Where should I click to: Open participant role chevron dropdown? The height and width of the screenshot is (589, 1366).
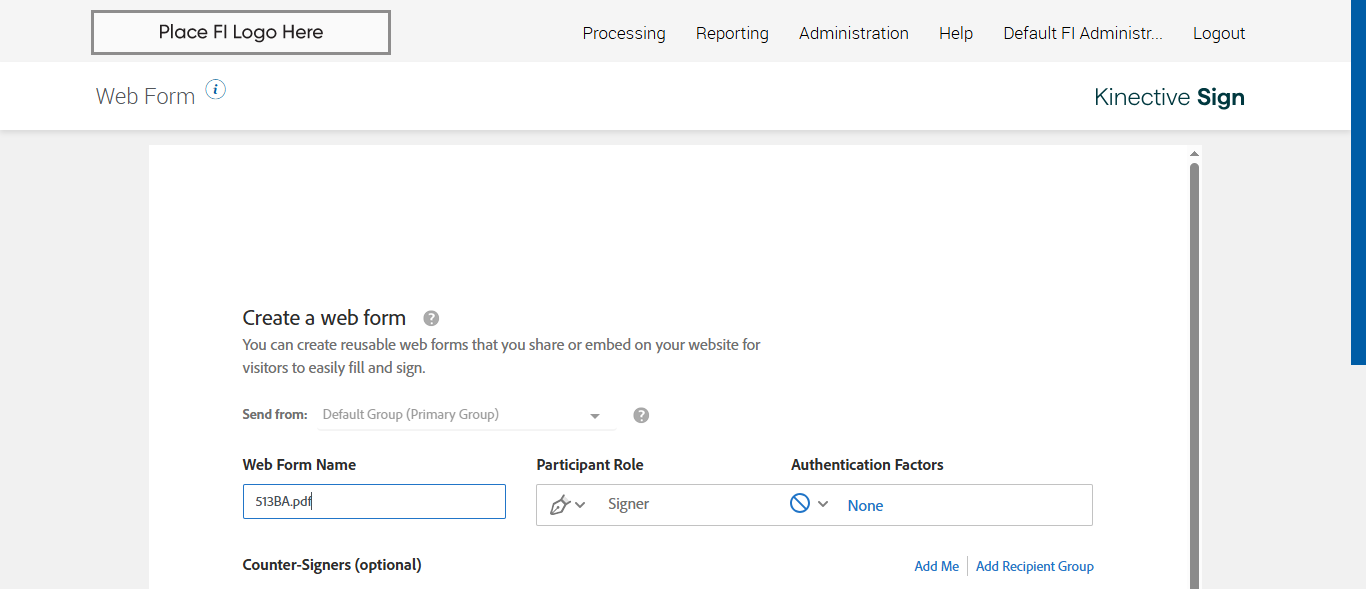coord(580,505)
